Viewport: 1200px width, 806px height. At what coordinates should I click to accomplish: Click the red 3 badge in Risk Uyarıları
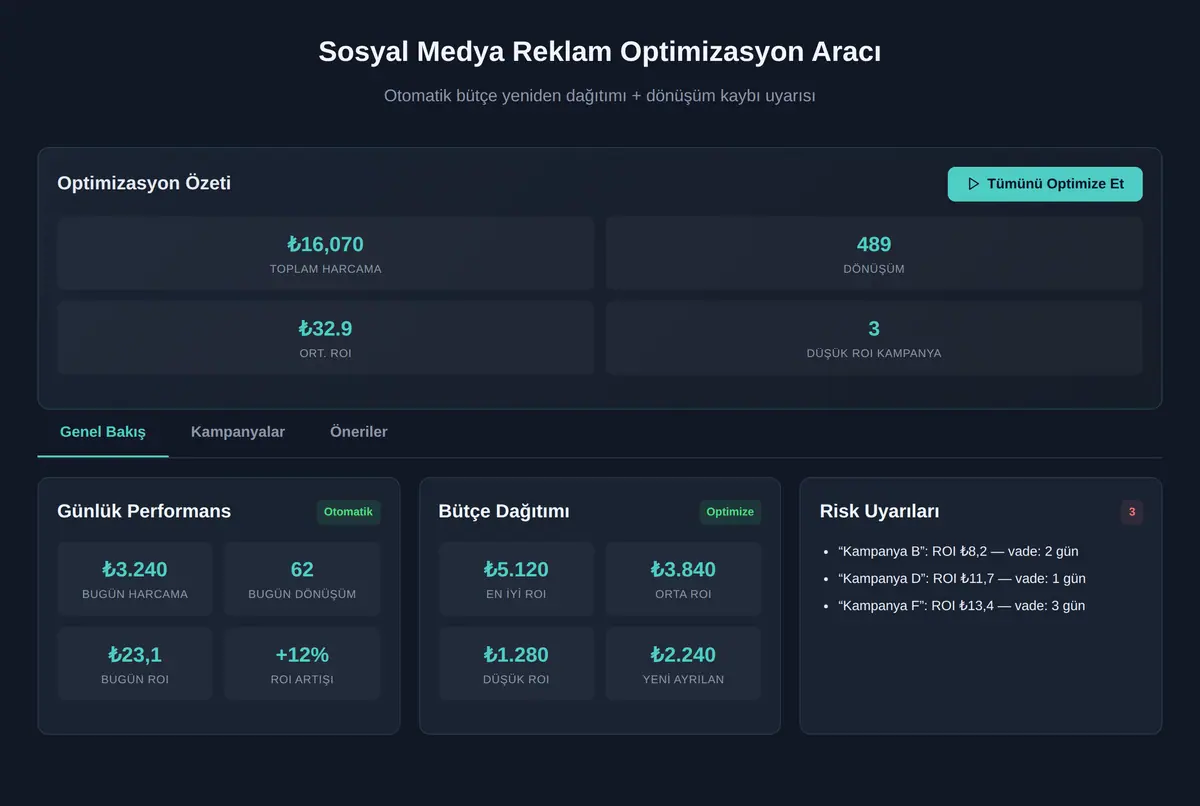(x=1132, y=512)
